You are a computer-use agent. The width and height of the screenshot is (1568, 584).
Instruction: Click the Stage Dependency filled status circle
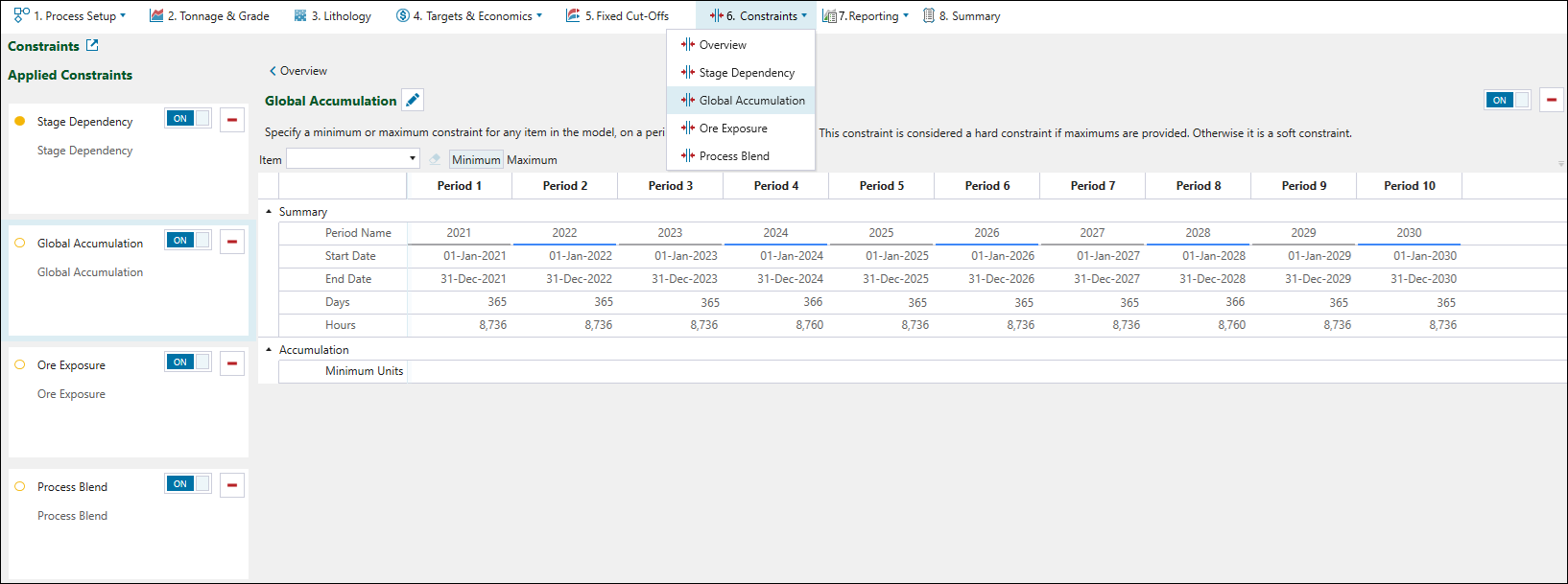tap(20, 121)
